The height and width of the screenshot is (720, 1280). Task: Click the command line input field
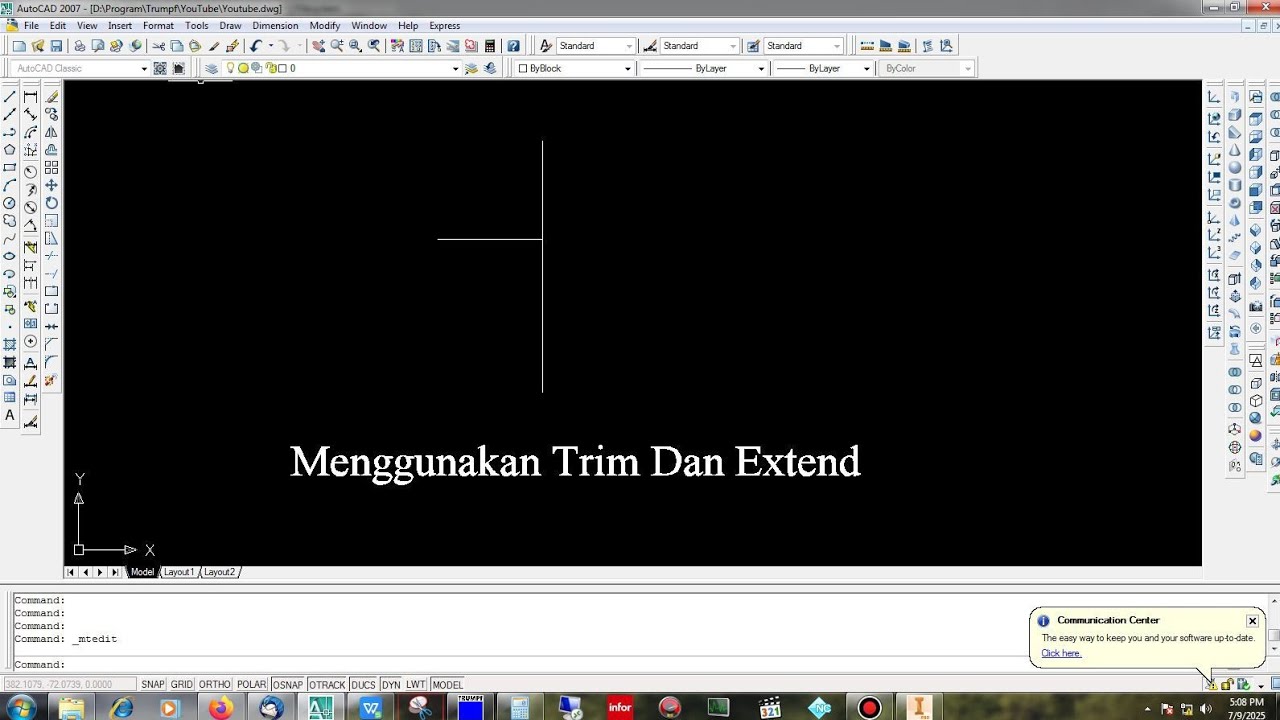point(640,665)
